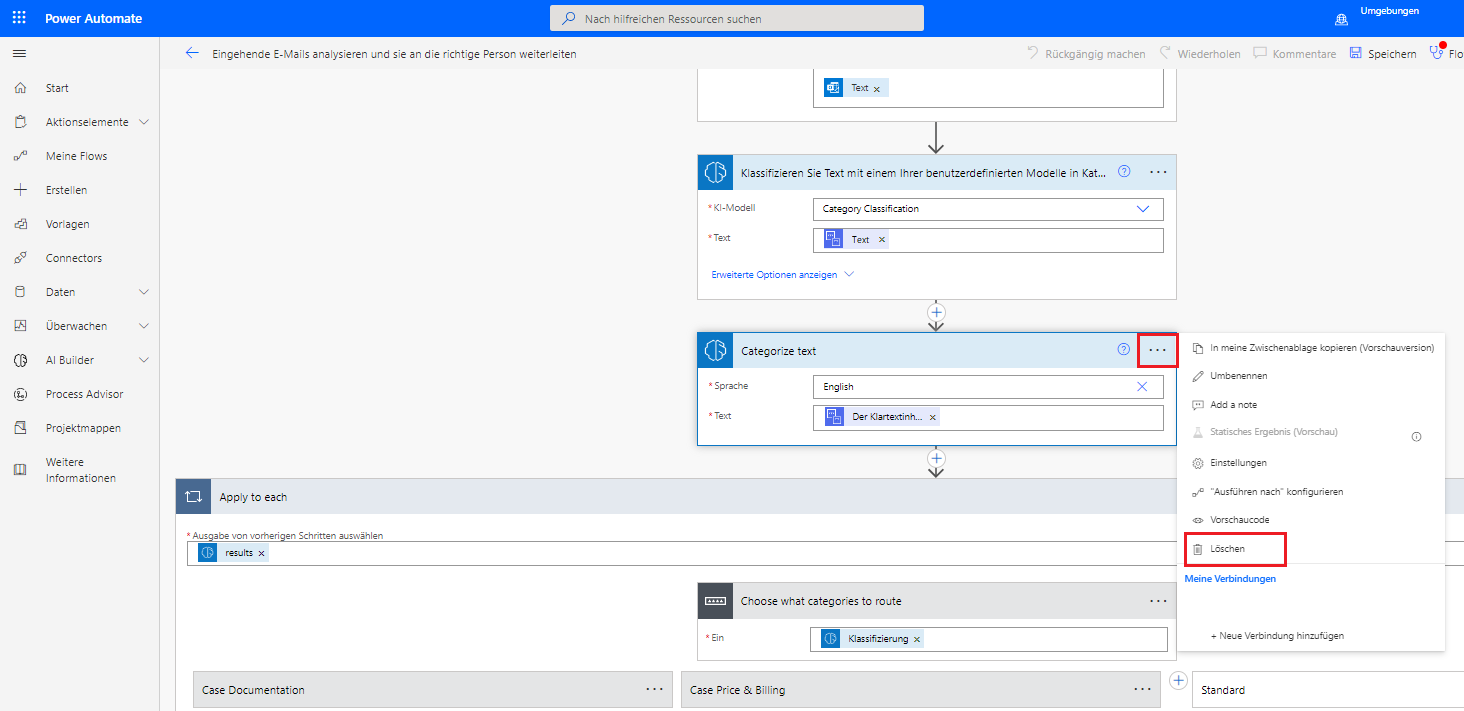The image size is (1464, 711).
Task: Click the Meine Flows icon
Action: tap(20, 156)
